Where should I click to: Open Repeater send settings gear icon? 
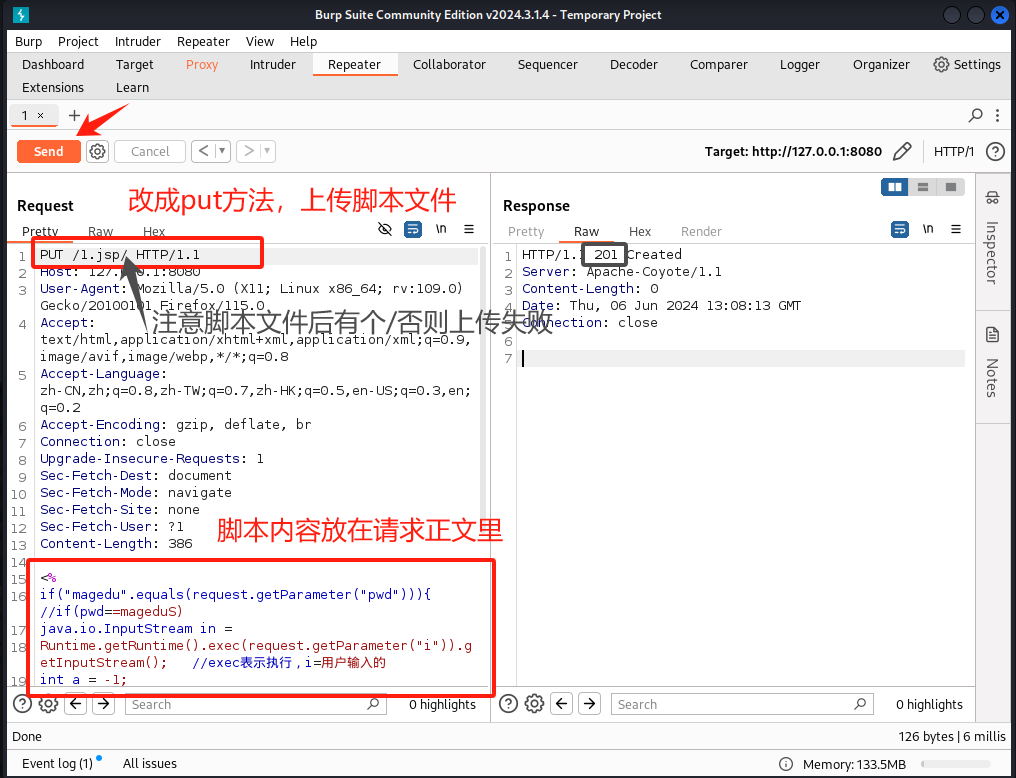[x=97, y=152]
